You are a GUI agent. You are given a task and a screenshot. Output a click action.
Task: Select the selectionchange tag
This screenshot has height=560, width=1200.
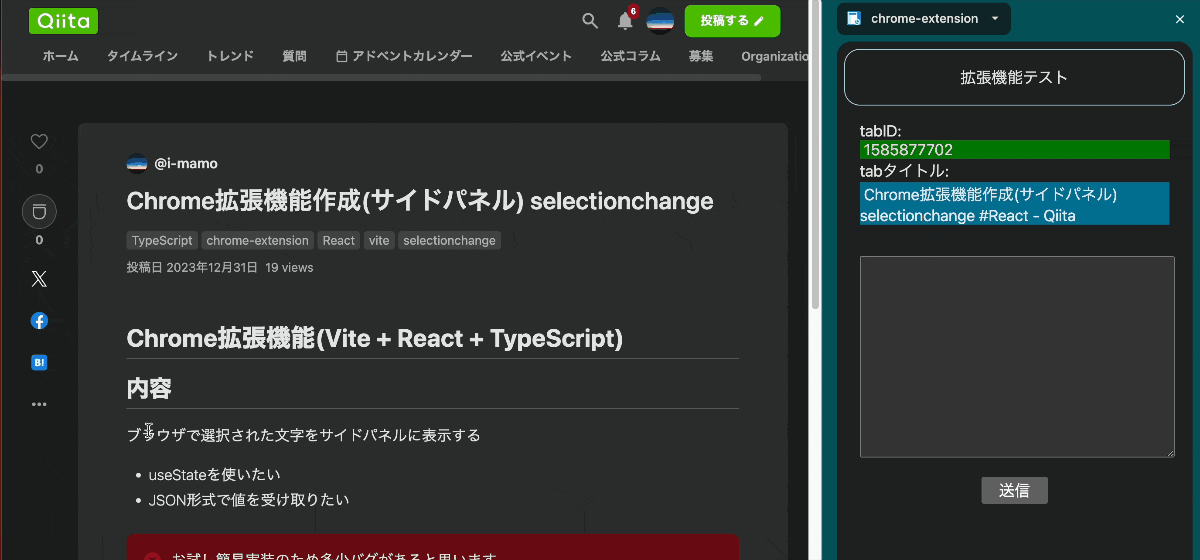(449, 241)
